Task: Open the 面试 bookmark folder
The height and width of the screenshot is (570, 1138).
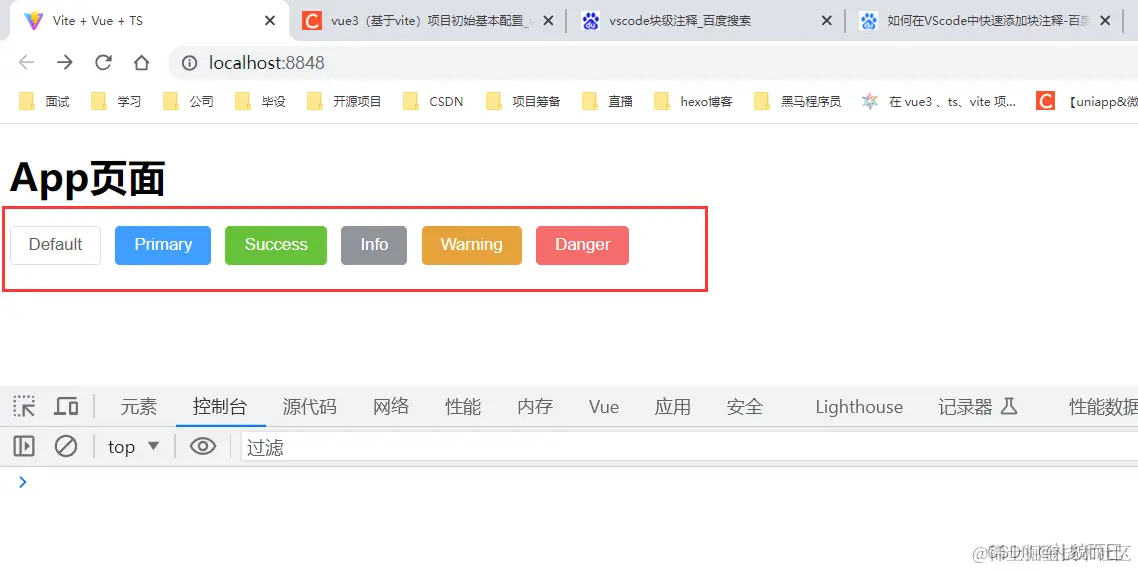Action: click(45, 102)
